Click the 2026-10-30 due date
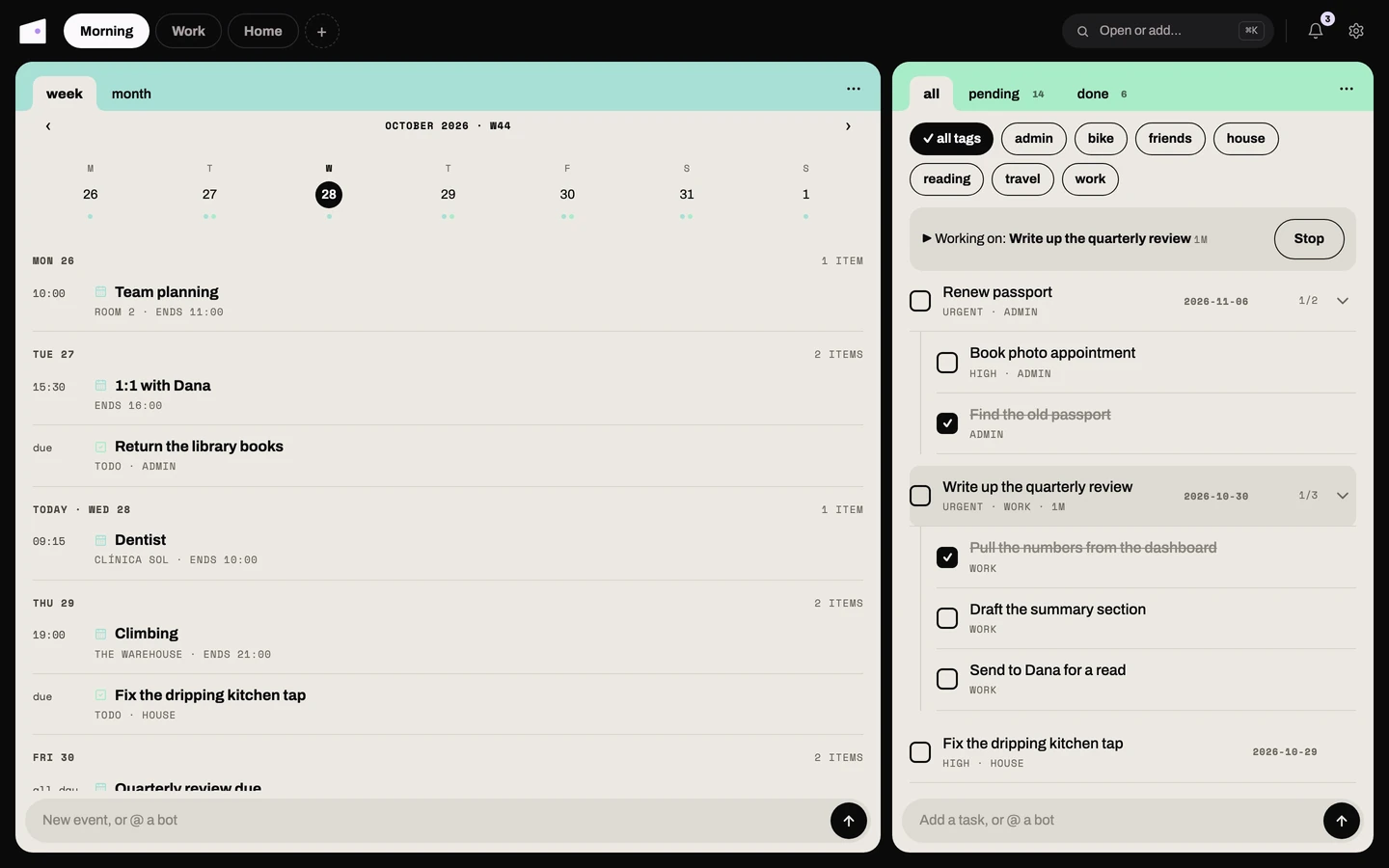Viewport: 1389px width, 868px height. [x=1215, y=497]
